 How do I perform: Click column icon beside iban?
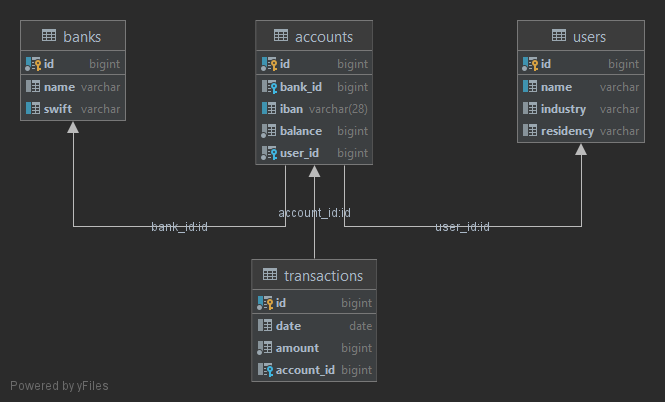click(x=269, y=109)
